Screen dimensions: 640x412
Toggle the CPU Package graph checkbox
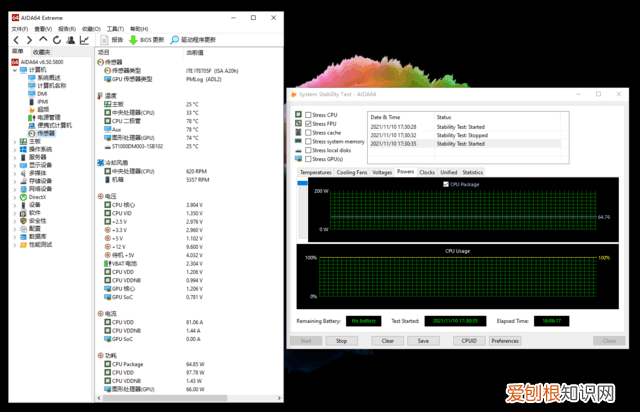tap(445, 184)
